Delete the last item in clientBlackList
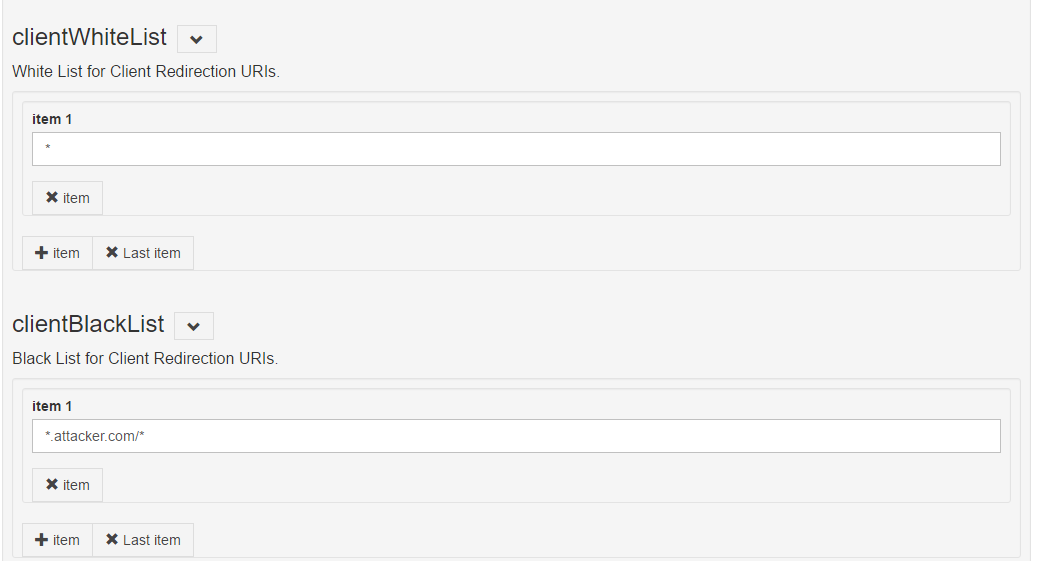The image size is (1061, 561). click(x=143, y=540)
